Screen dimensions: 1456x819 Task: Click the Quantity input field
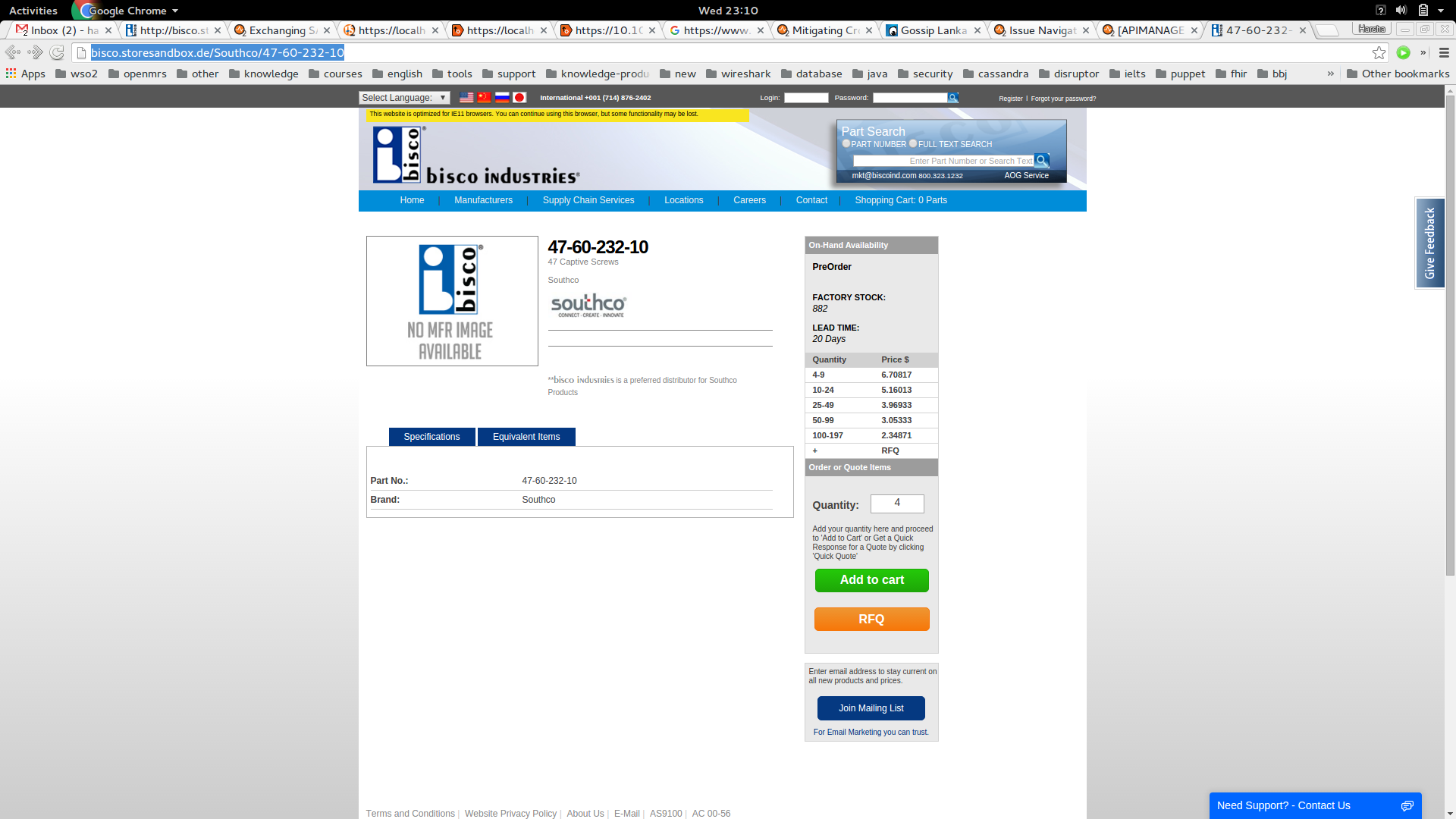(897, 504)
